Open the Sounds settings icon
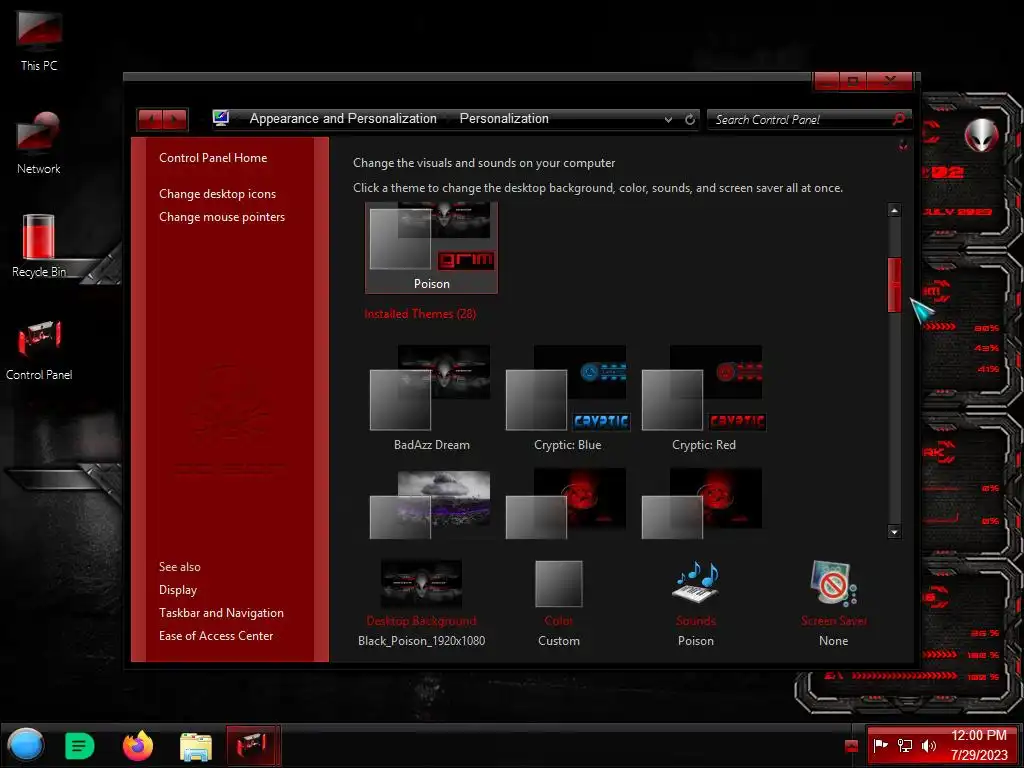1024x768 pixels. pos(696,583)
